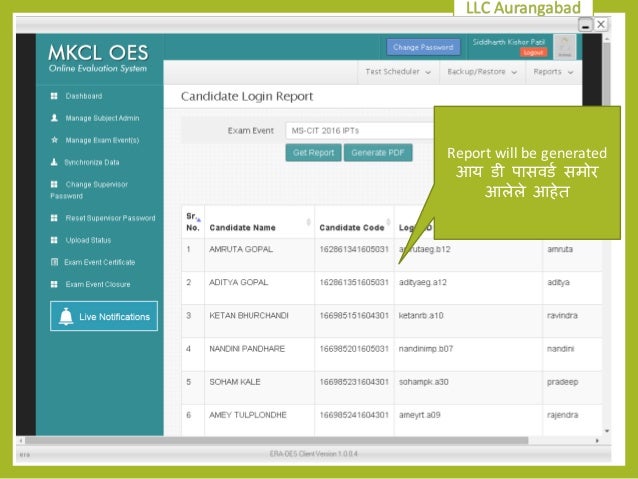Select Synchronize Data menu item
Viewport: 638px width, 479px height.
point(92,162)
